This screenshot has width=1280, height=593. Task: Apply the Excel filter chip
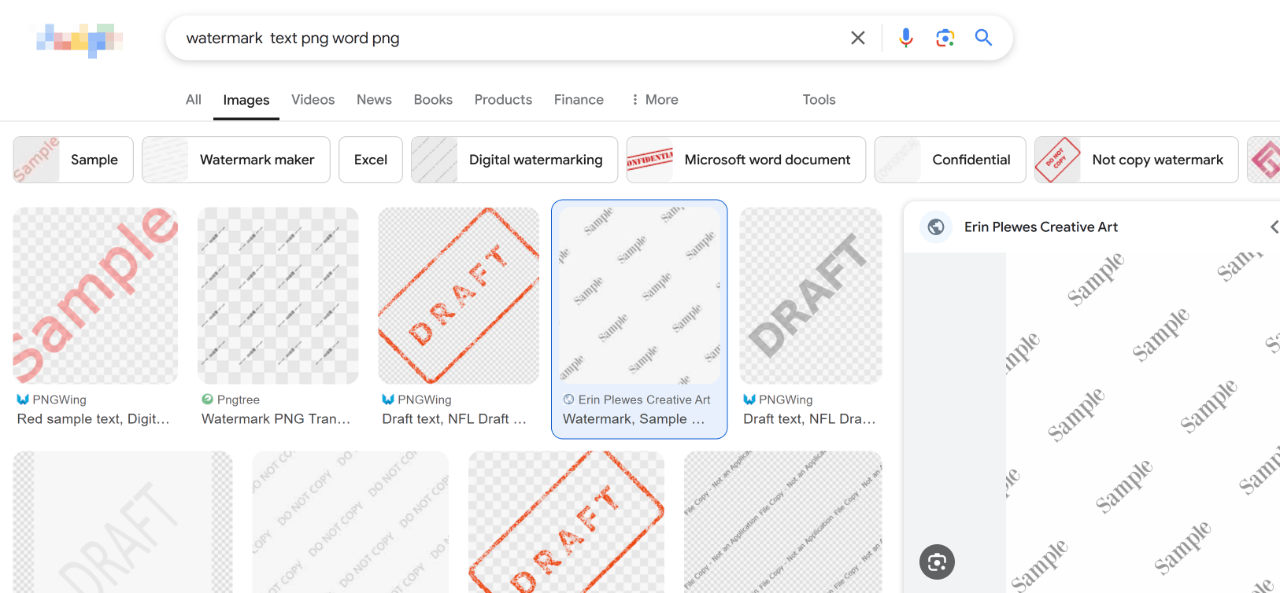tap(371, 160)
